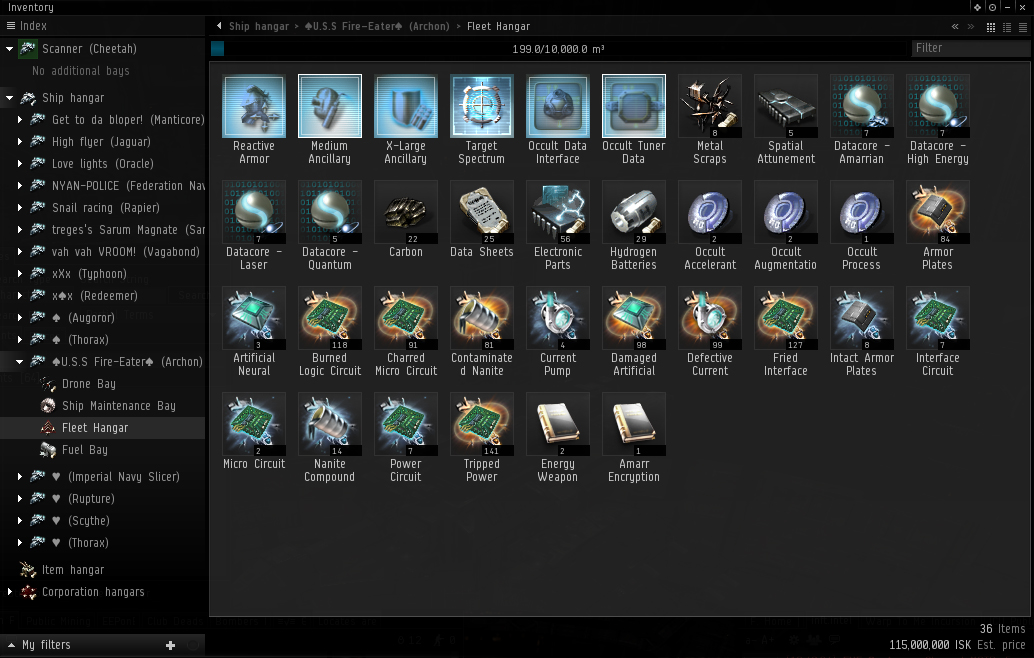Select the Defective Current item
The width and height of the screenshot is (1034, 658).
(x=710, y=318)
